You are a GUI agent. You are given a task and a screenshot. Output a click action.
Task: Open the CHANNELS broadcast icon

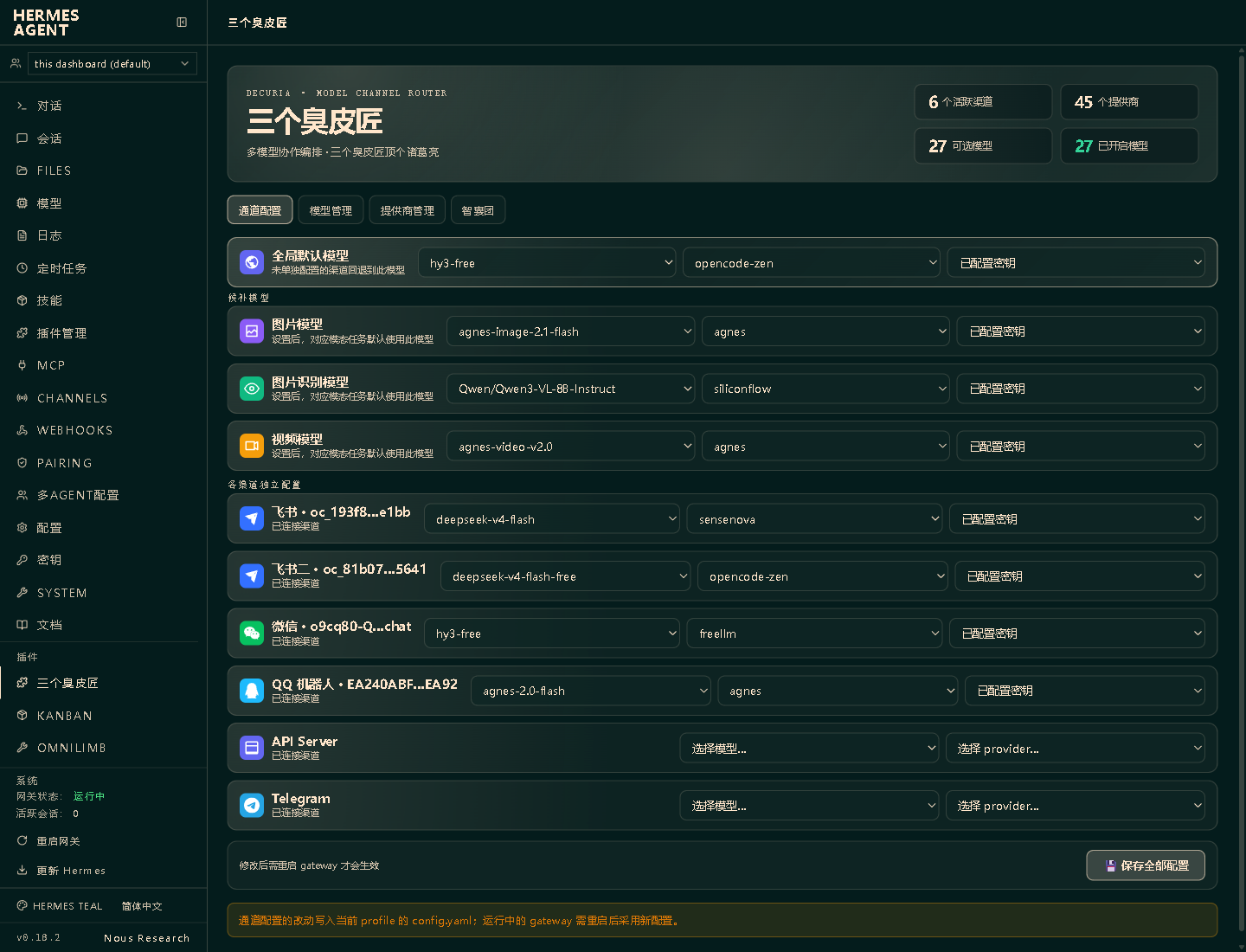(x=22, y=398)
